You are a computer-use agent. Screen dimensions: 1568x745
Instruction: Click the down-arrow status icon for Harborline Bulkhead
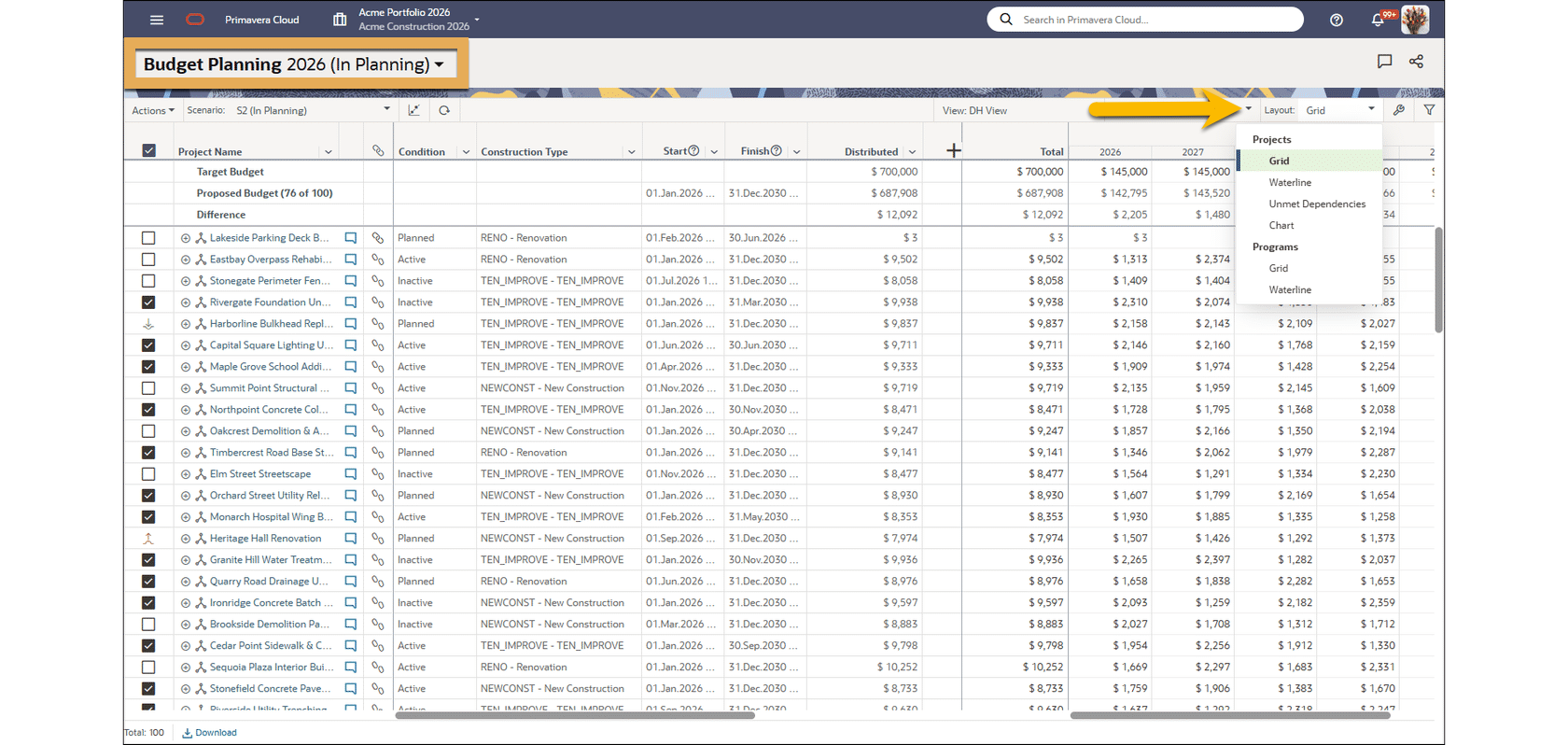tap(148, 324)
